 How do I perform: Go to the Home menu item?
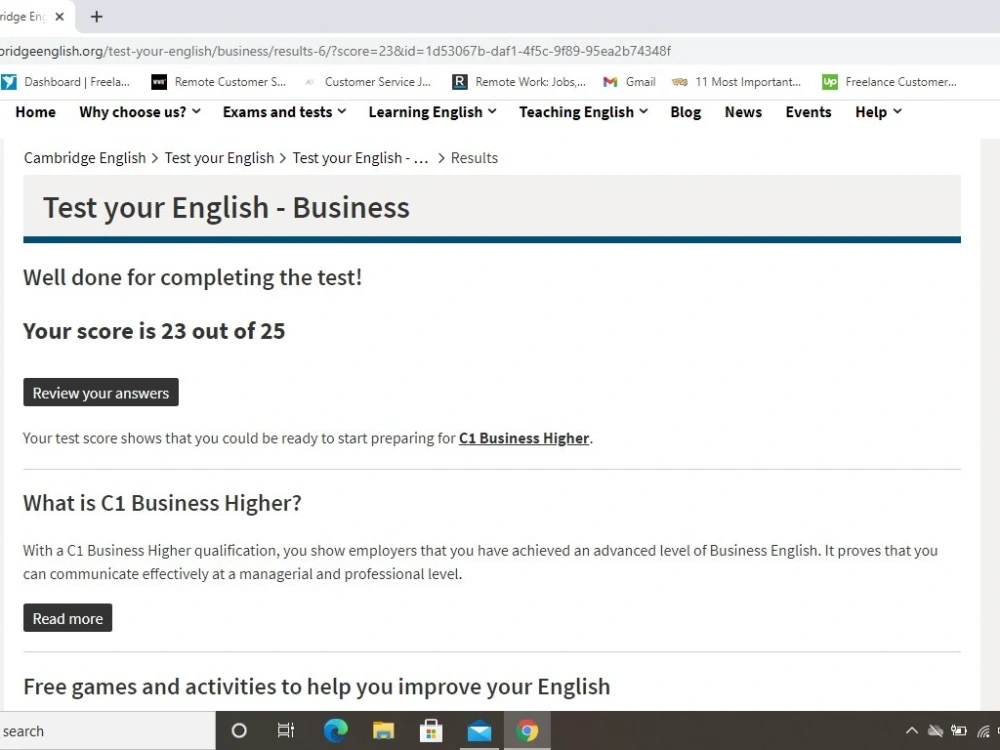pyautogui.click(x=36, y=112)
